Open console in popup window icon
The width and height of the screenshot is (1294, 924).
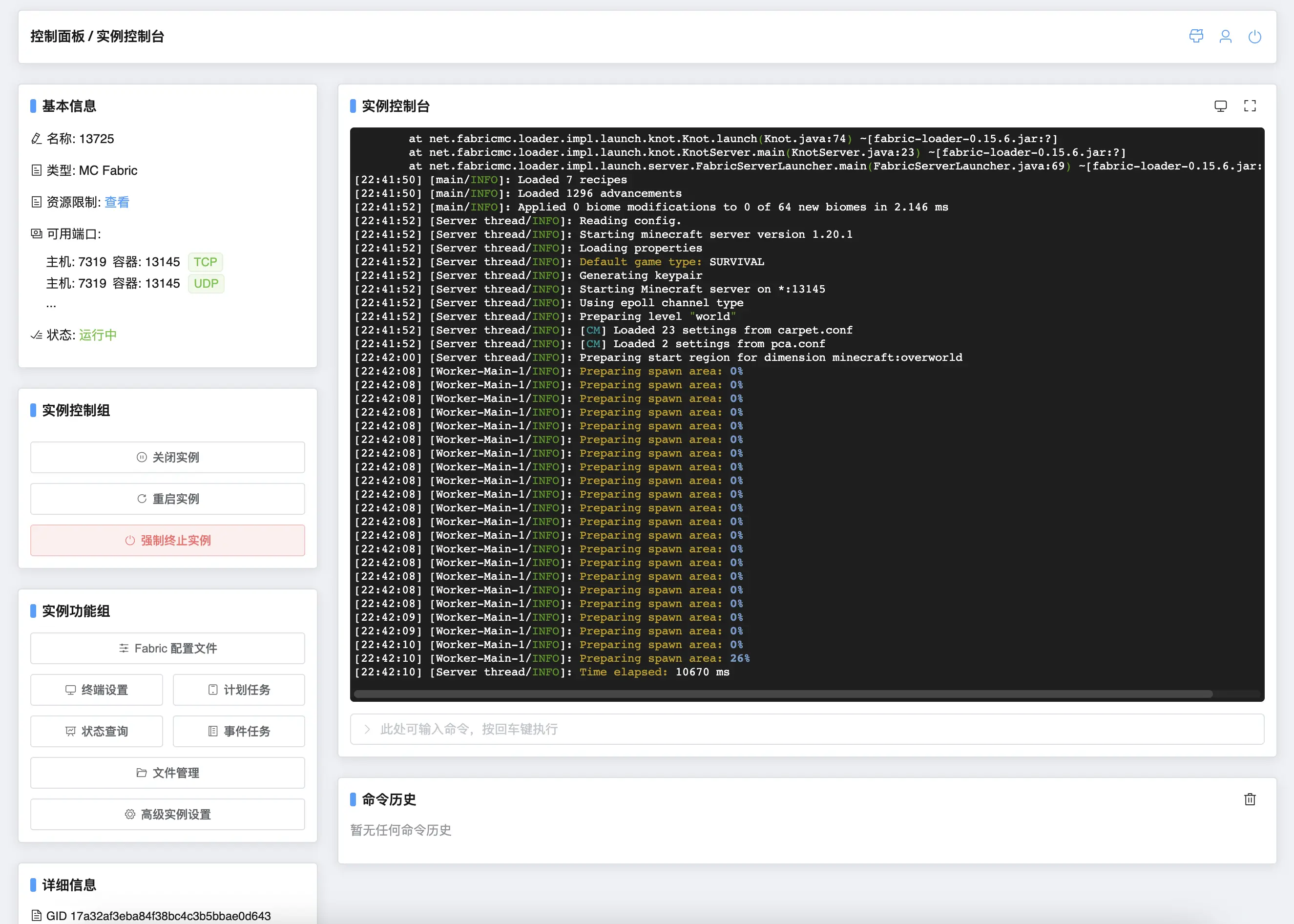click(1220, 106)
